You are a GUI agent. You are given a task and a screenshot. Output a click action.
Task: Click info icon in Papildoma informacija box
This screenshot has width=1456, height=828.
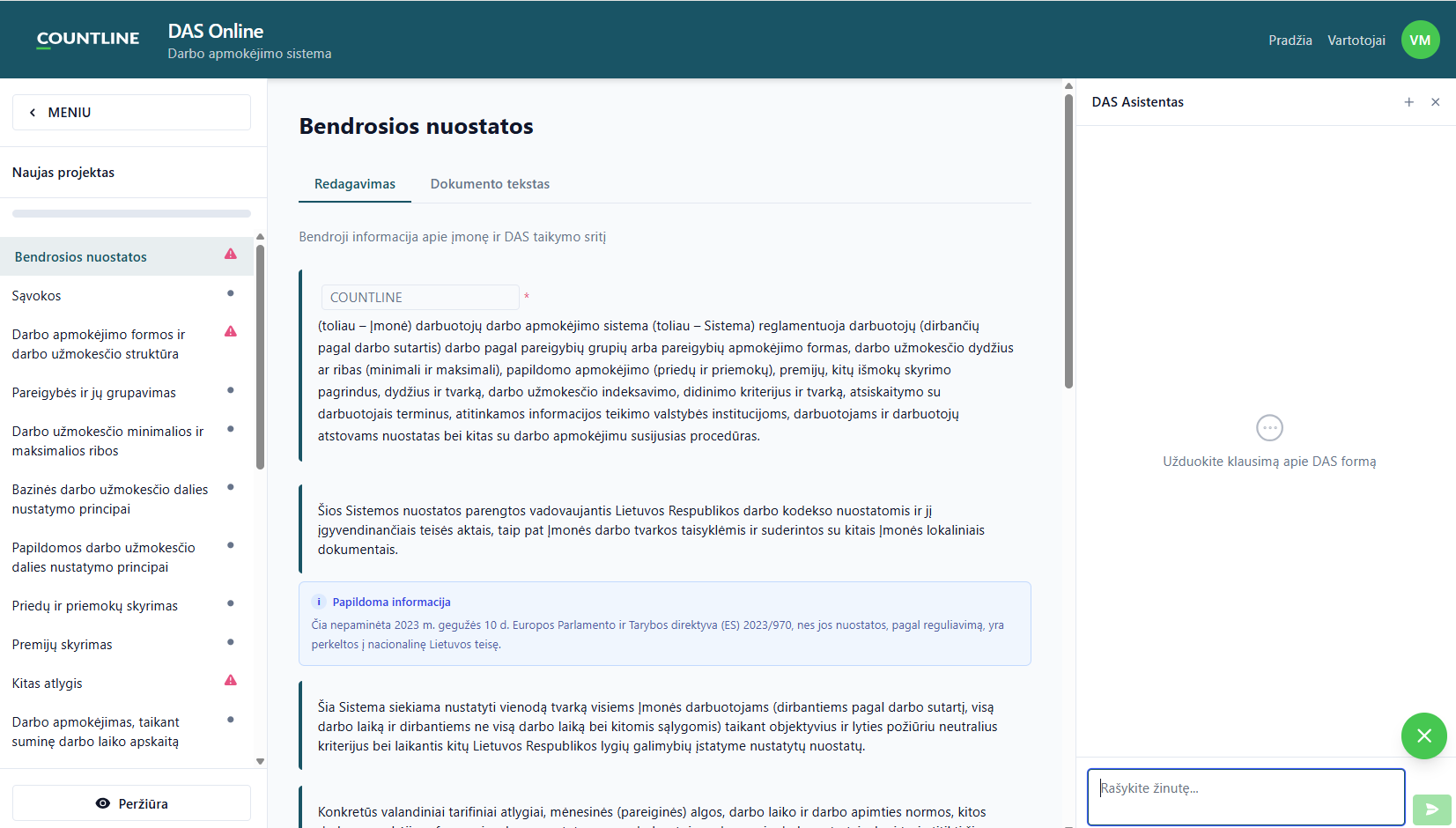319,602
